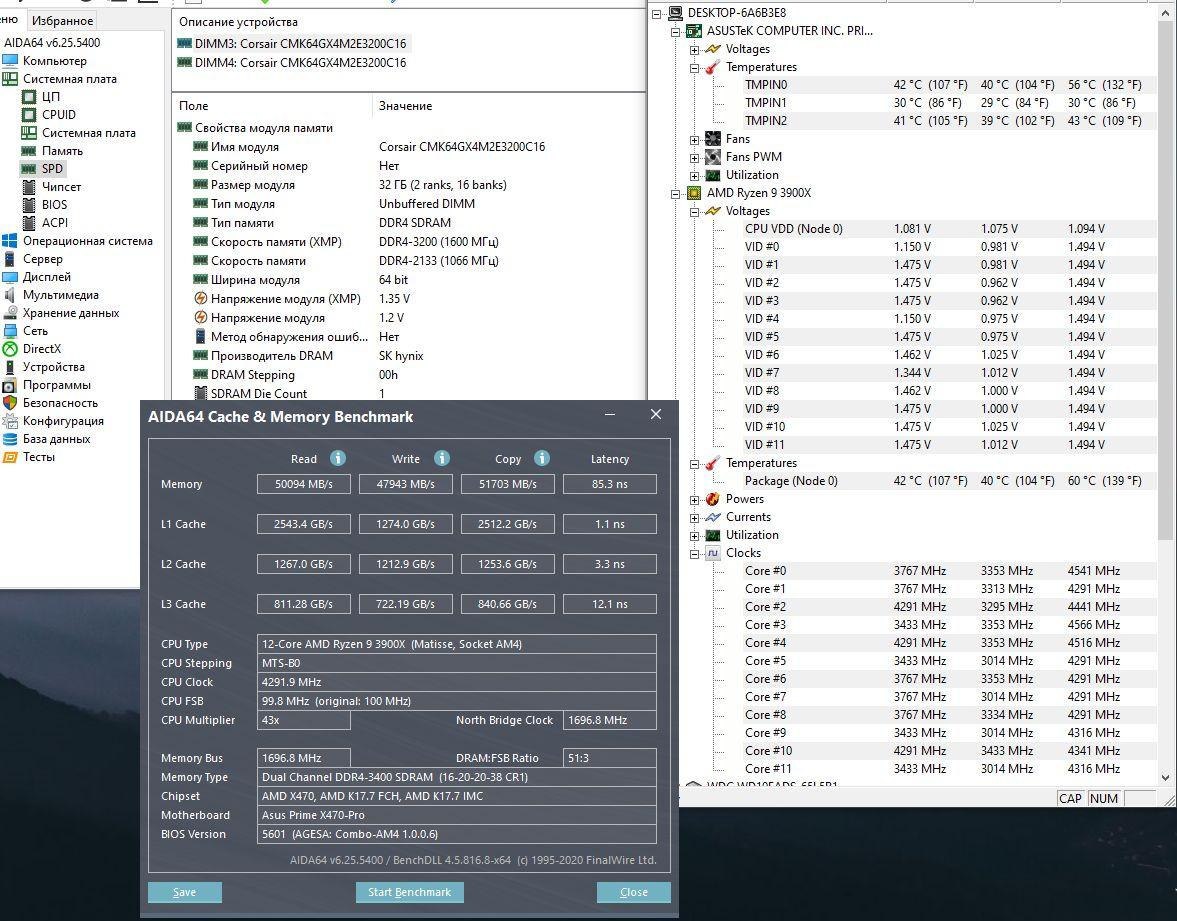
Task: Open the Сеть network icon
Action: (x=10, y=331)
